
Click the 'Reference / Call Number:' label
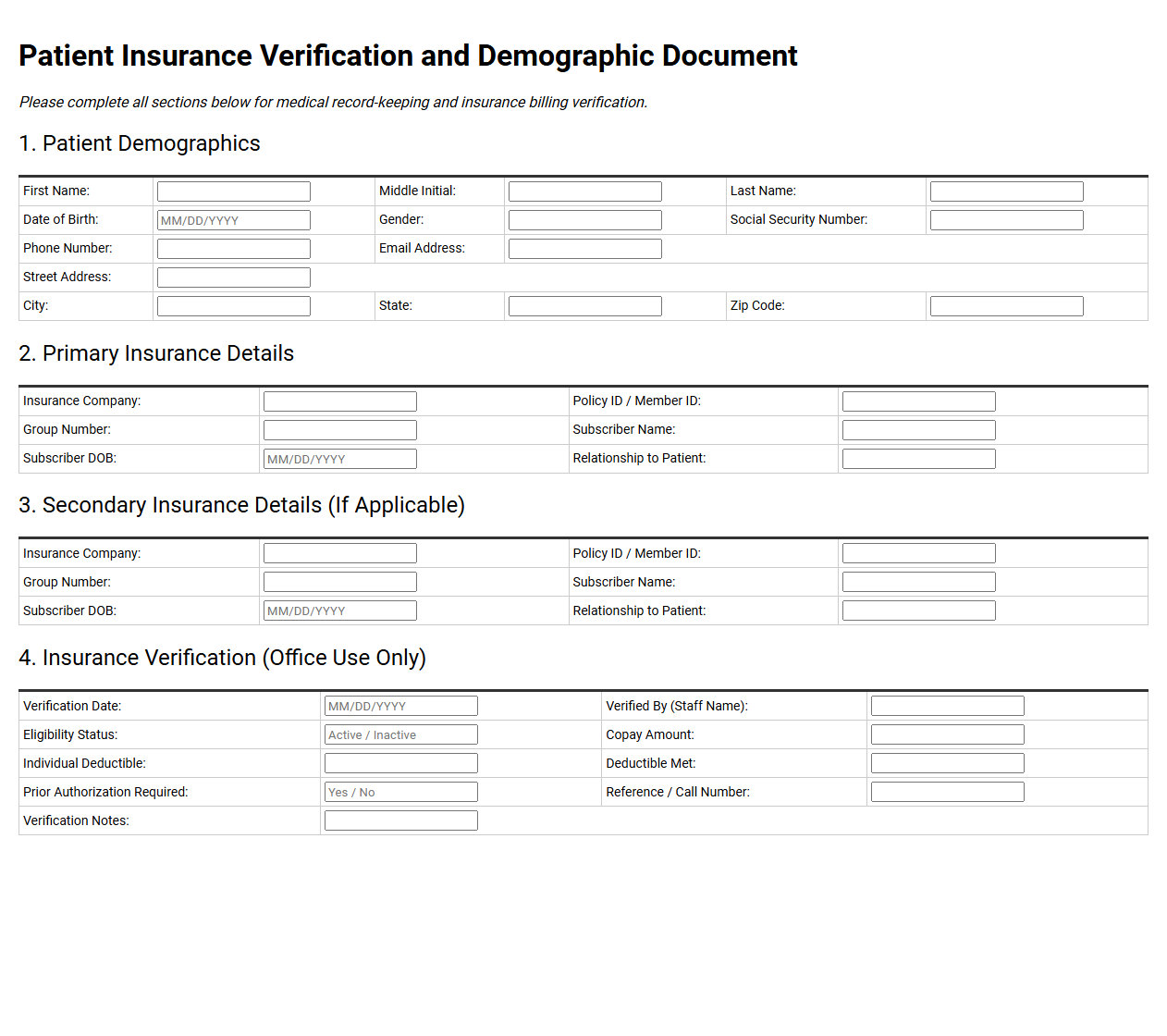coord(678,792)
